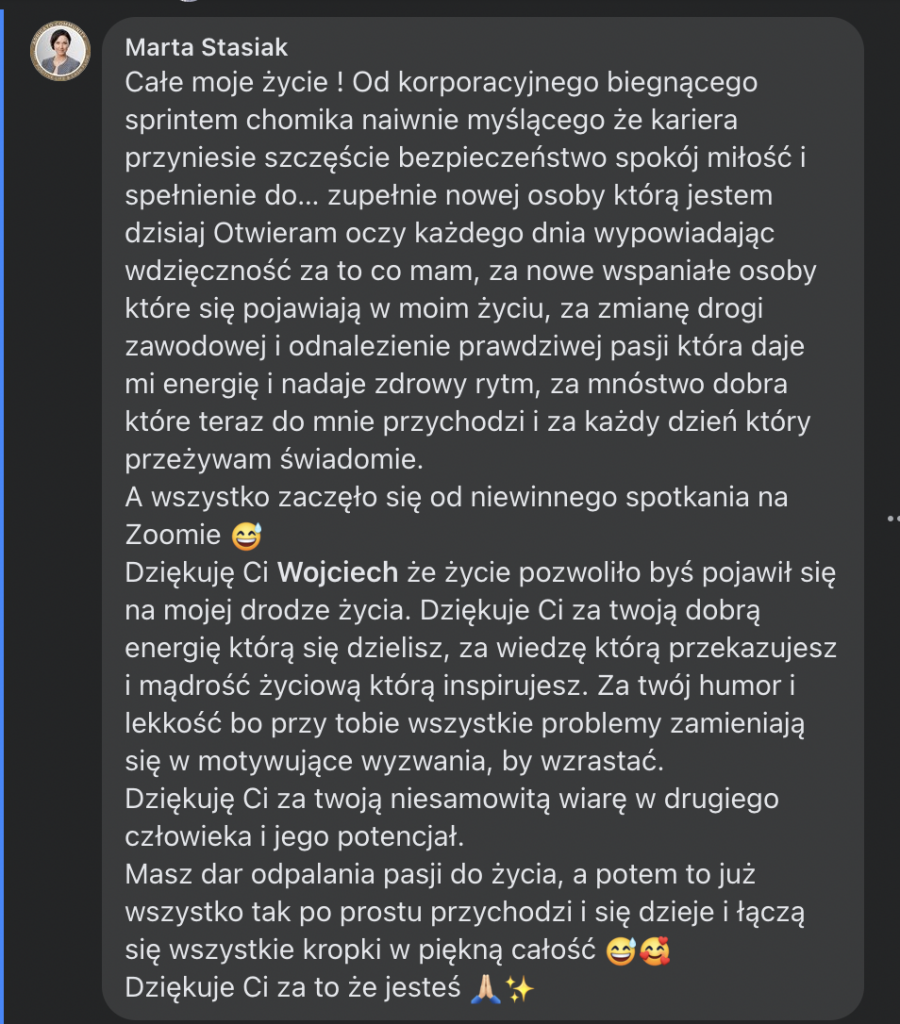Click the line starting A wszystko zaczęło się
This screenshot has height=1024, width=900.
457,498
